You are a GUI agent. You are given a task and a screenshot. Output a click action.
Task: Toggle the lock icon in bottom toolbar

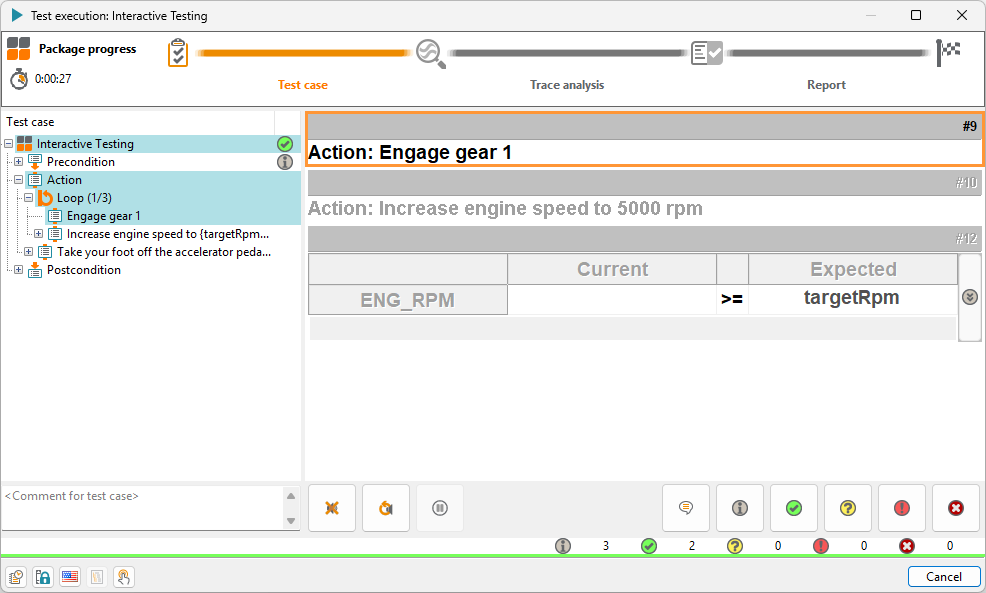tap(43, 577)
